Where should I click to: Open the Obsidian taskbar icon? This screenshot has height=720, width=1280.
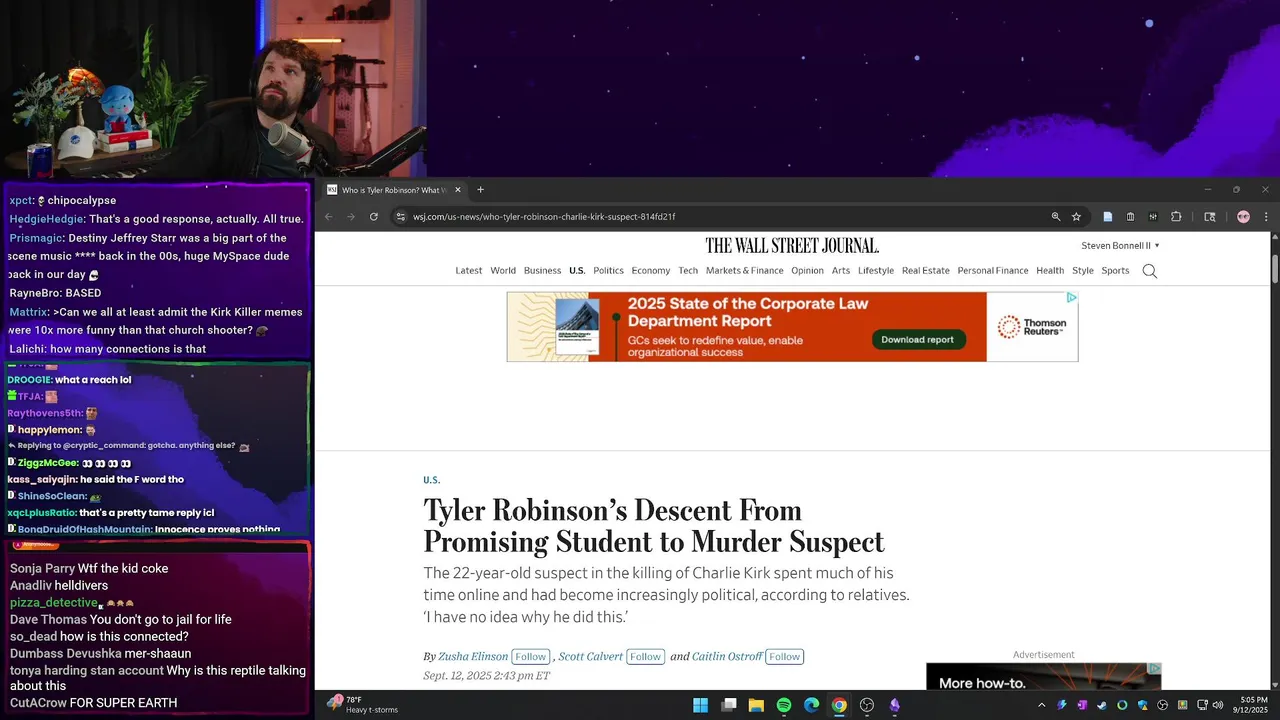(x=895, y=705)
